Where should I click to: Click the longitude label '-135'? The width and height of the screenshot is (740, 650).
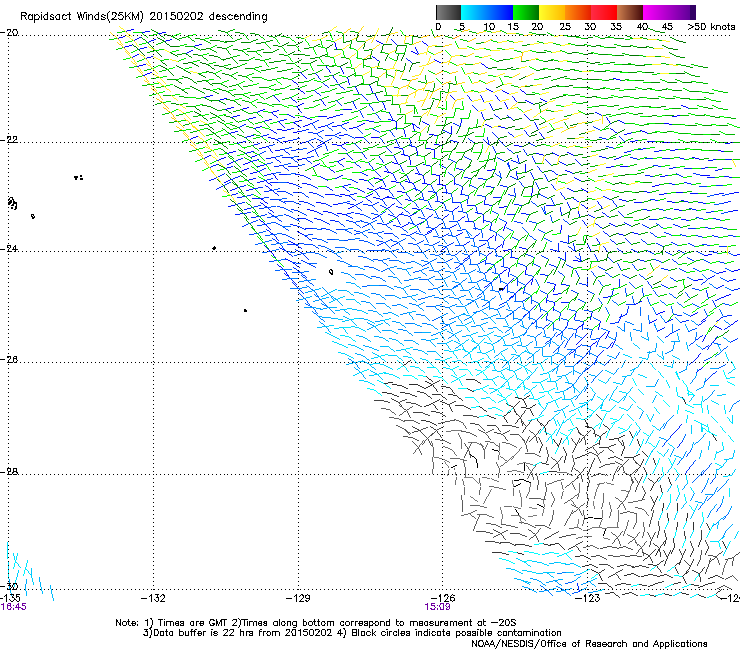pyautogui.click(x=10, y=598)
